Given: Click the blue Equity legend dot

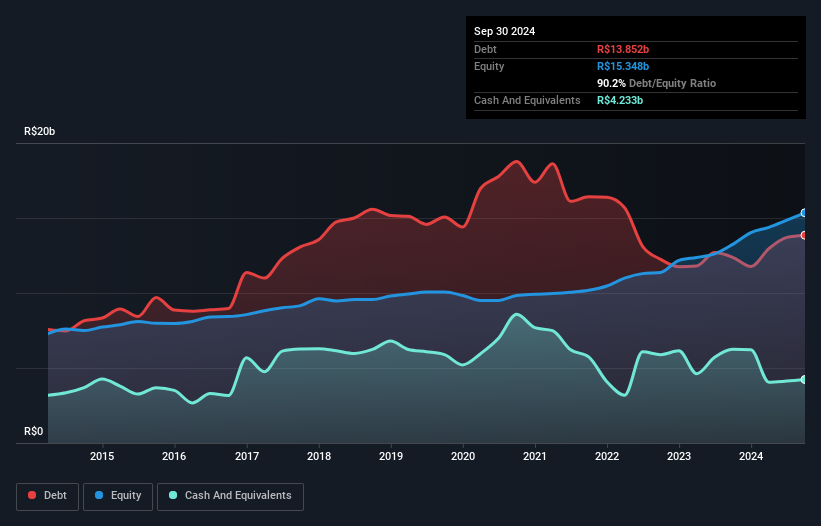Looking at the screenshot, I should pos(101,495).
